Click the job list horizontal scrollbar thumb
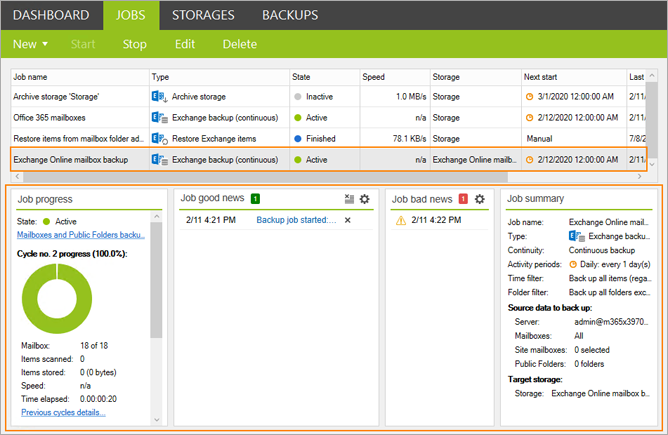 [265, 176]
